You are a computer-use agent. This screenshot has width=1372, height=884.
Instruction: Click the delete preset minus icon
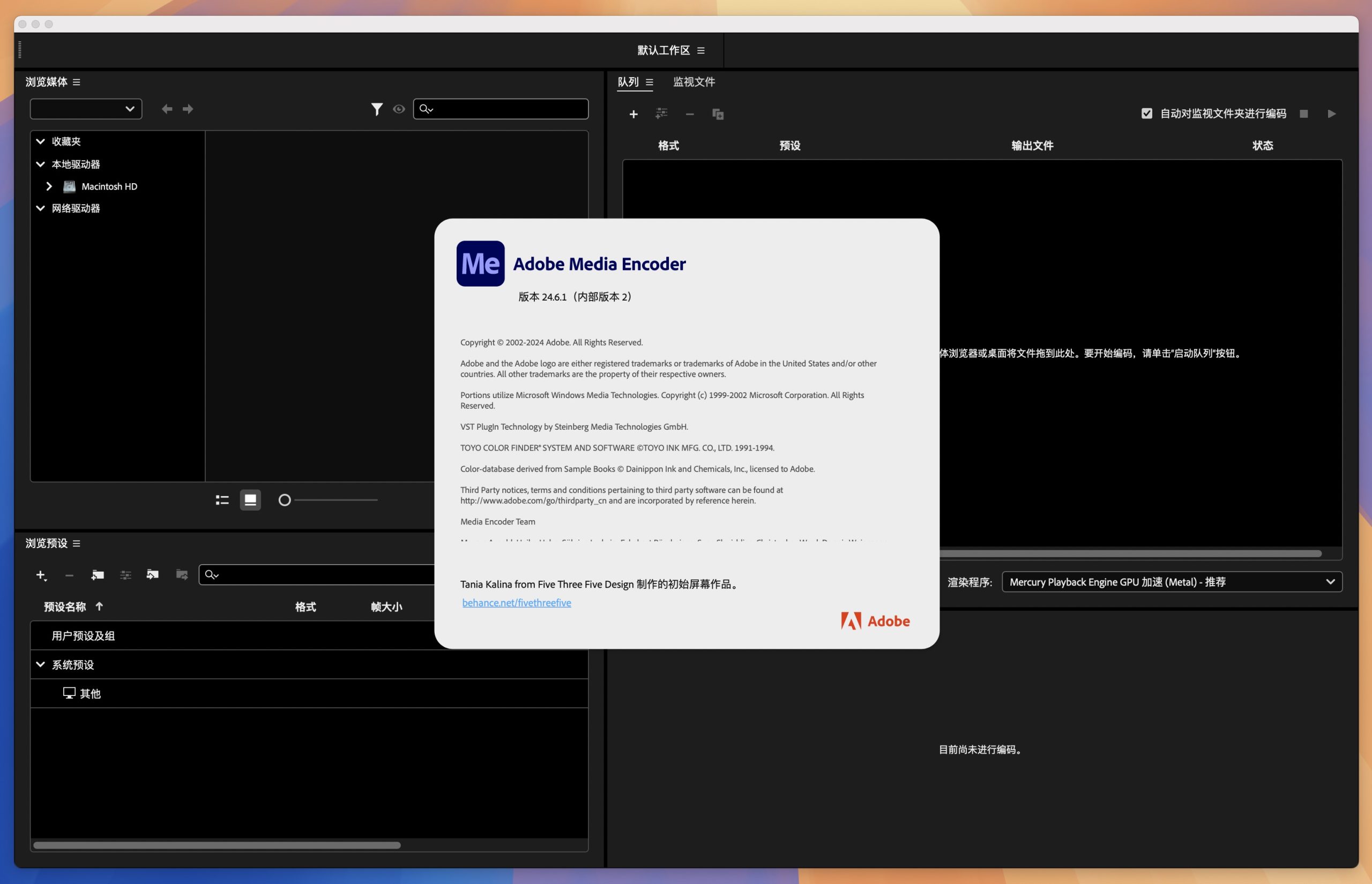click(x=70, y=575)
